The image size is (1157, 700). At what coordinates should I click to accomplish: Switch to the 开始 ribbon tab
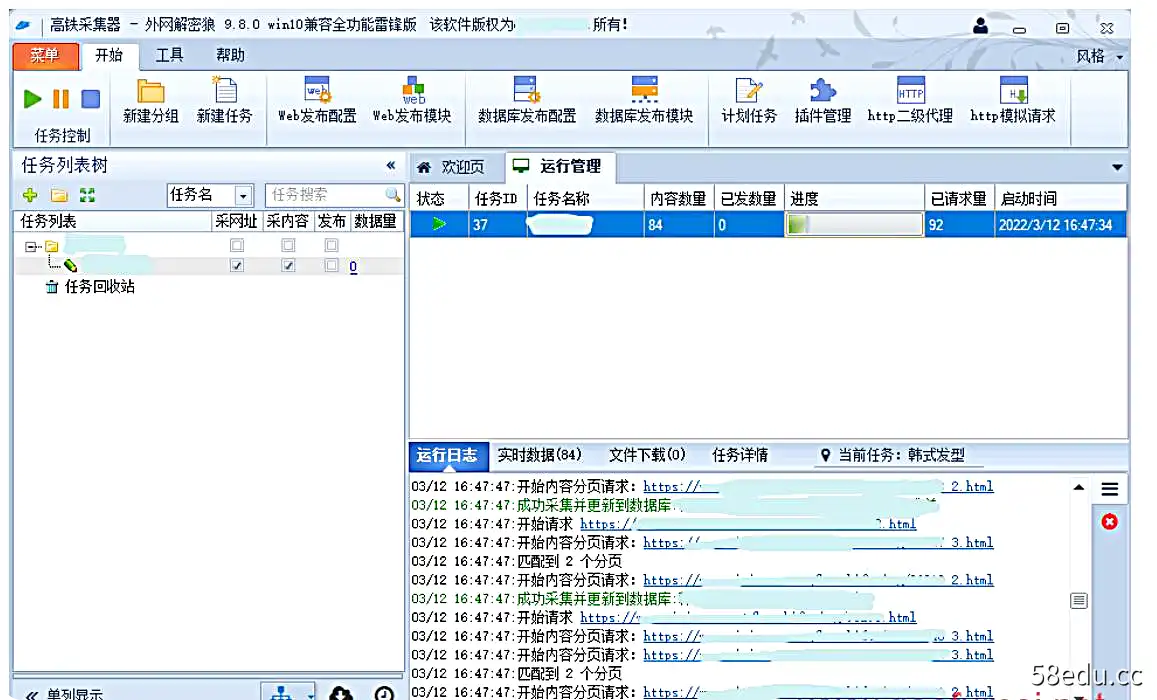pos(108,55)
